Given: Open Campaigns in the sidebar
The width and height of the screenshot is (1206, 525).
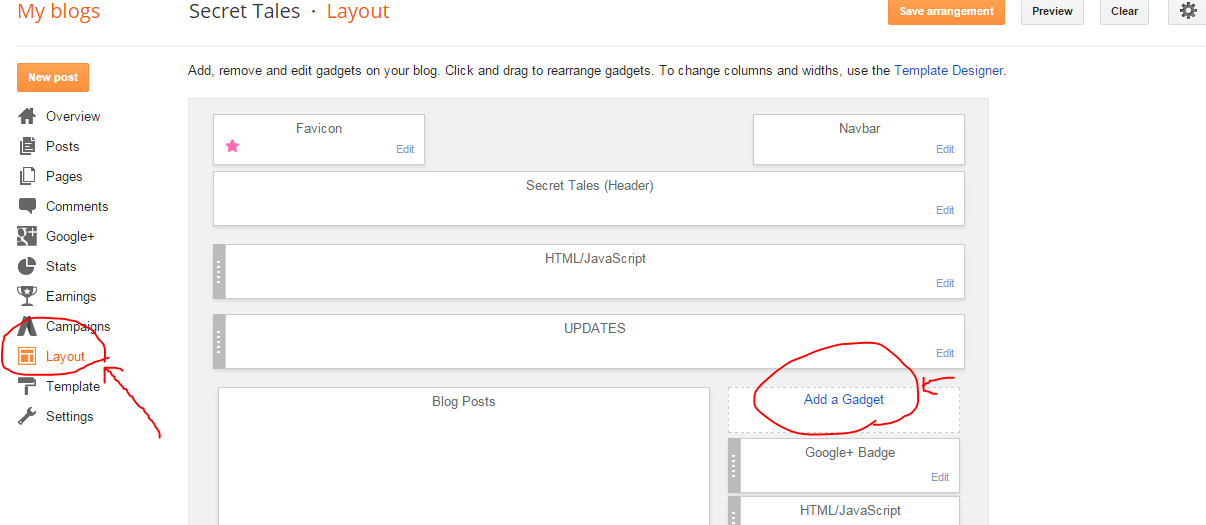Looking at the screenshot, I should pyautogui.click(x=78, y=326).
